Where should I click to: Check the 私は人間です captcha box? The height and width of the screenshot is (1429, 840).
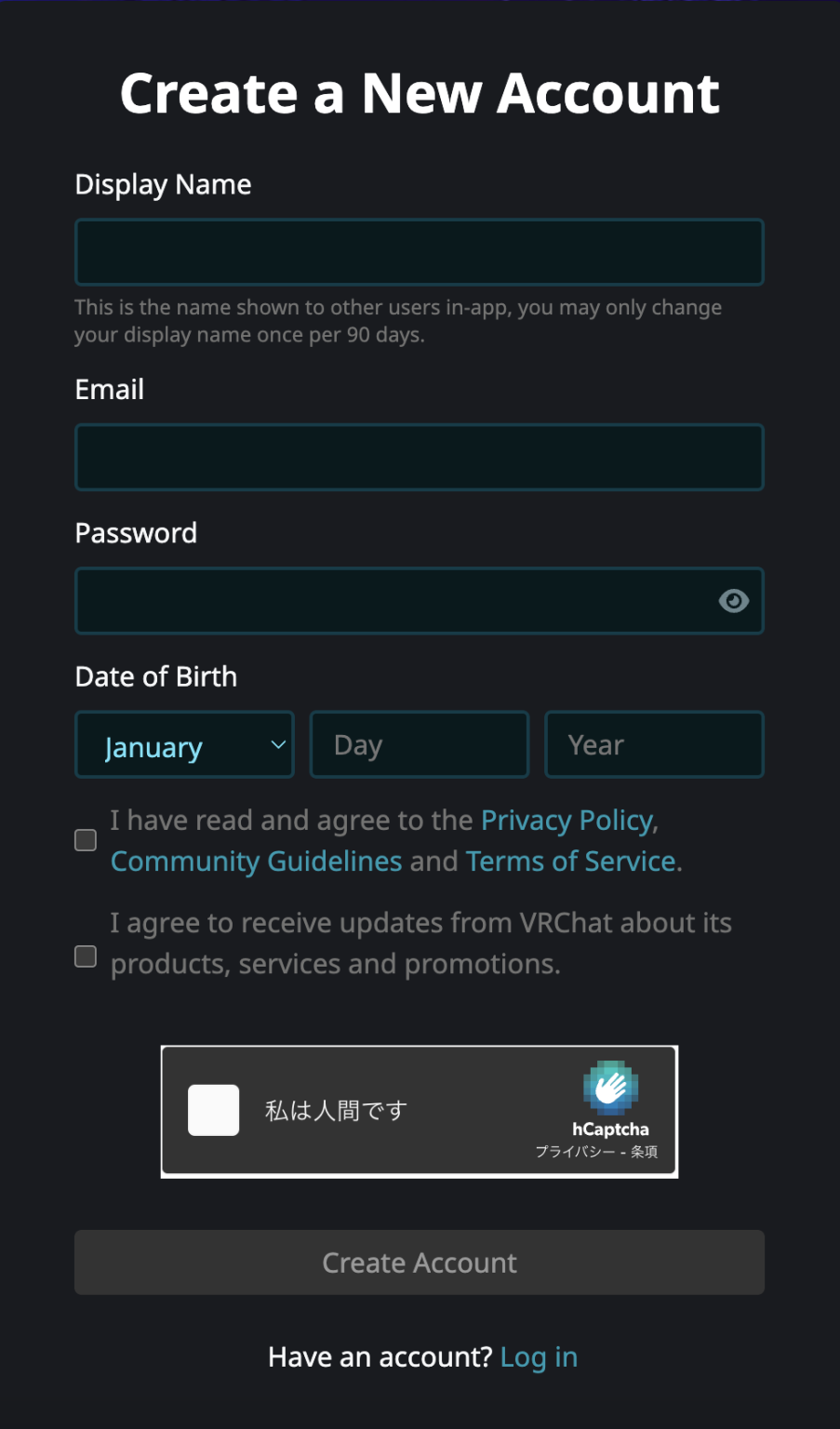[213, 1110]
